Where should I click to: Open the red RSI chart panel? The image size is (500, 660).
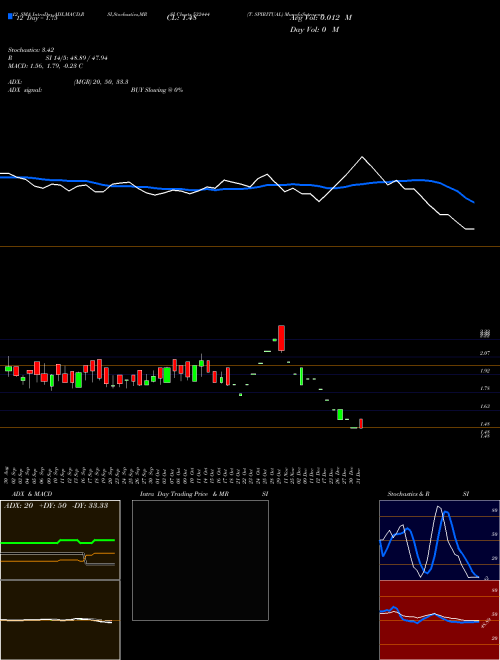439,620
